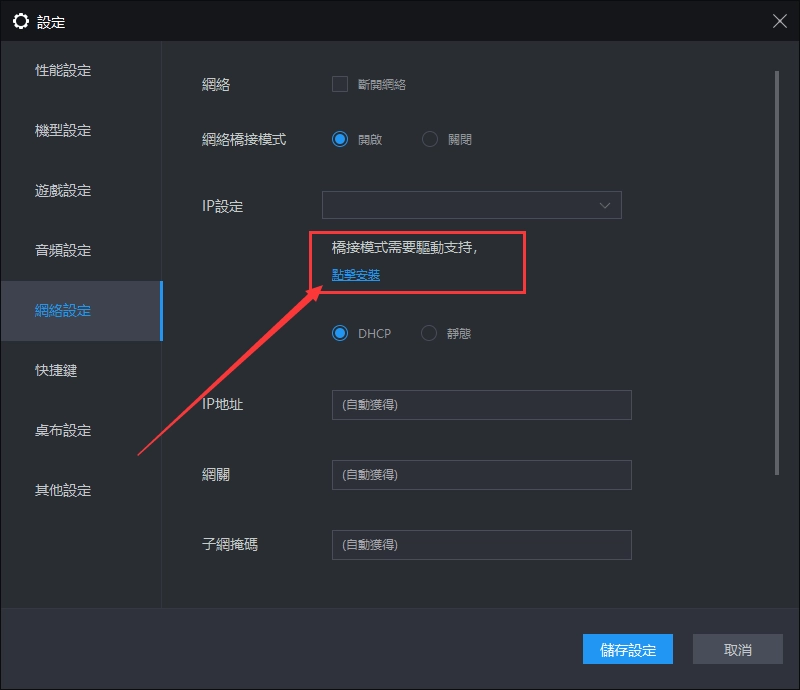Enable the 斷開網絡 checkbox
This screenshot has width=800, height=690.
(x=340, y=84)
